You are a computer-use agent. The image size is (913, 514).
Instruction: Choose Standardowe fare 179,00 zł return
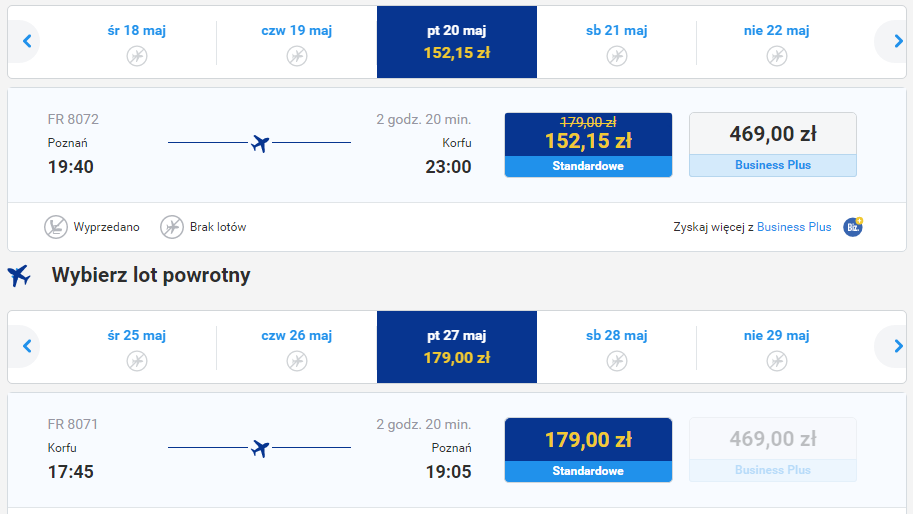pos(588,450)
